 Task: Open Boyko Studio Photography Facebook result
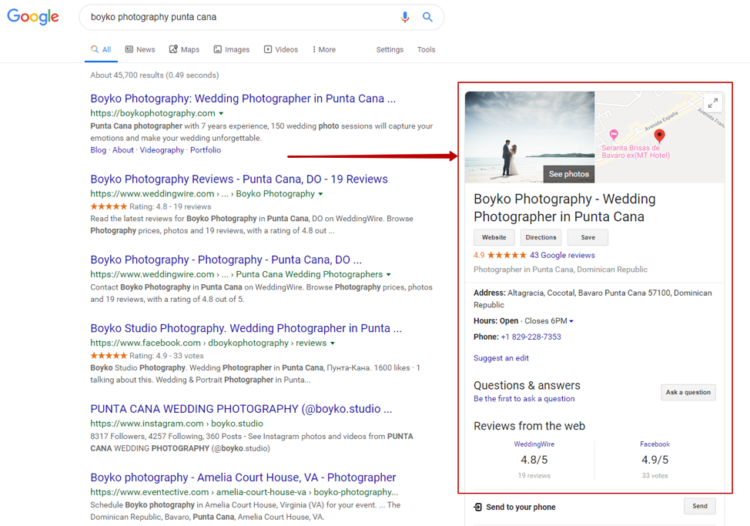coord(246,329)
